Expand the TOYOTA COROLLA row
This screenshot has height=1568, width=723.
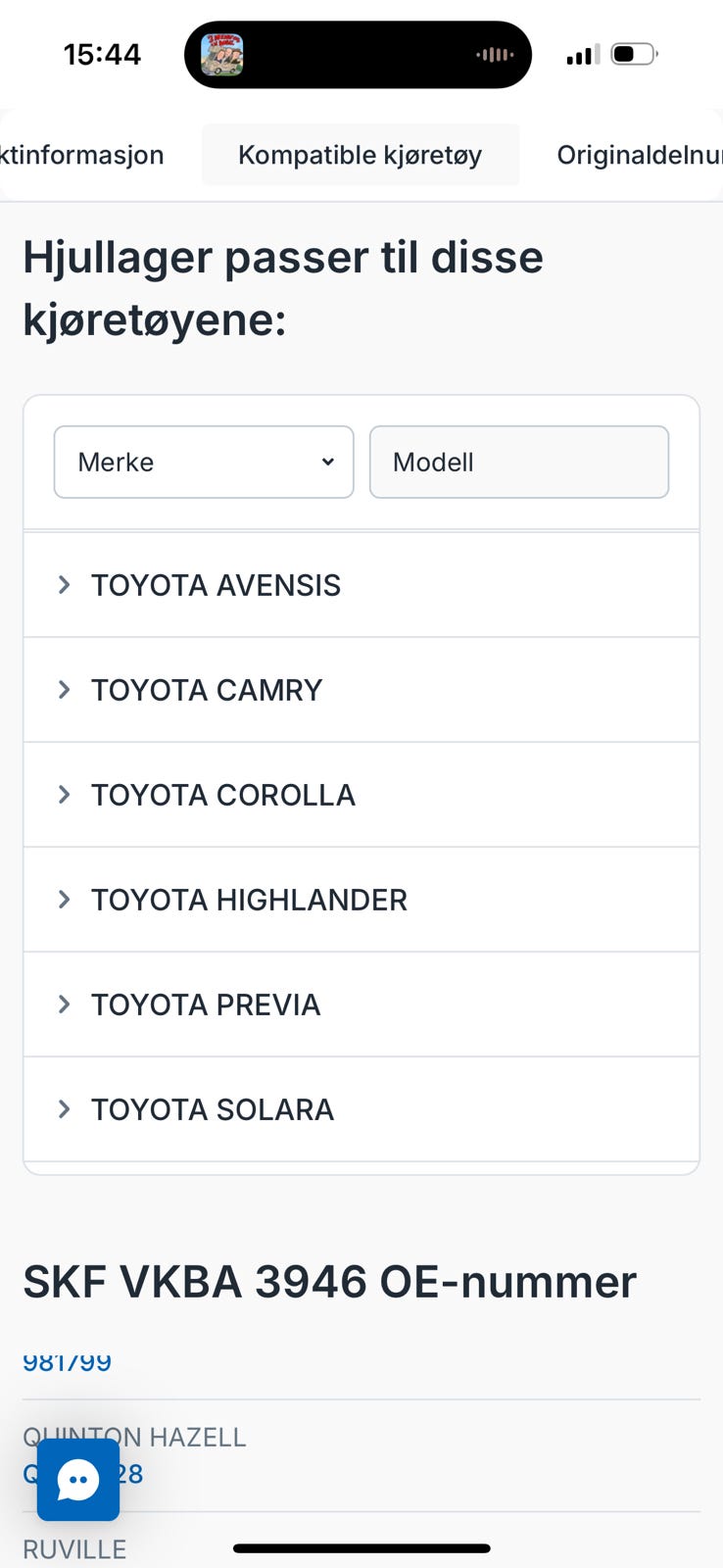(361, 795)
